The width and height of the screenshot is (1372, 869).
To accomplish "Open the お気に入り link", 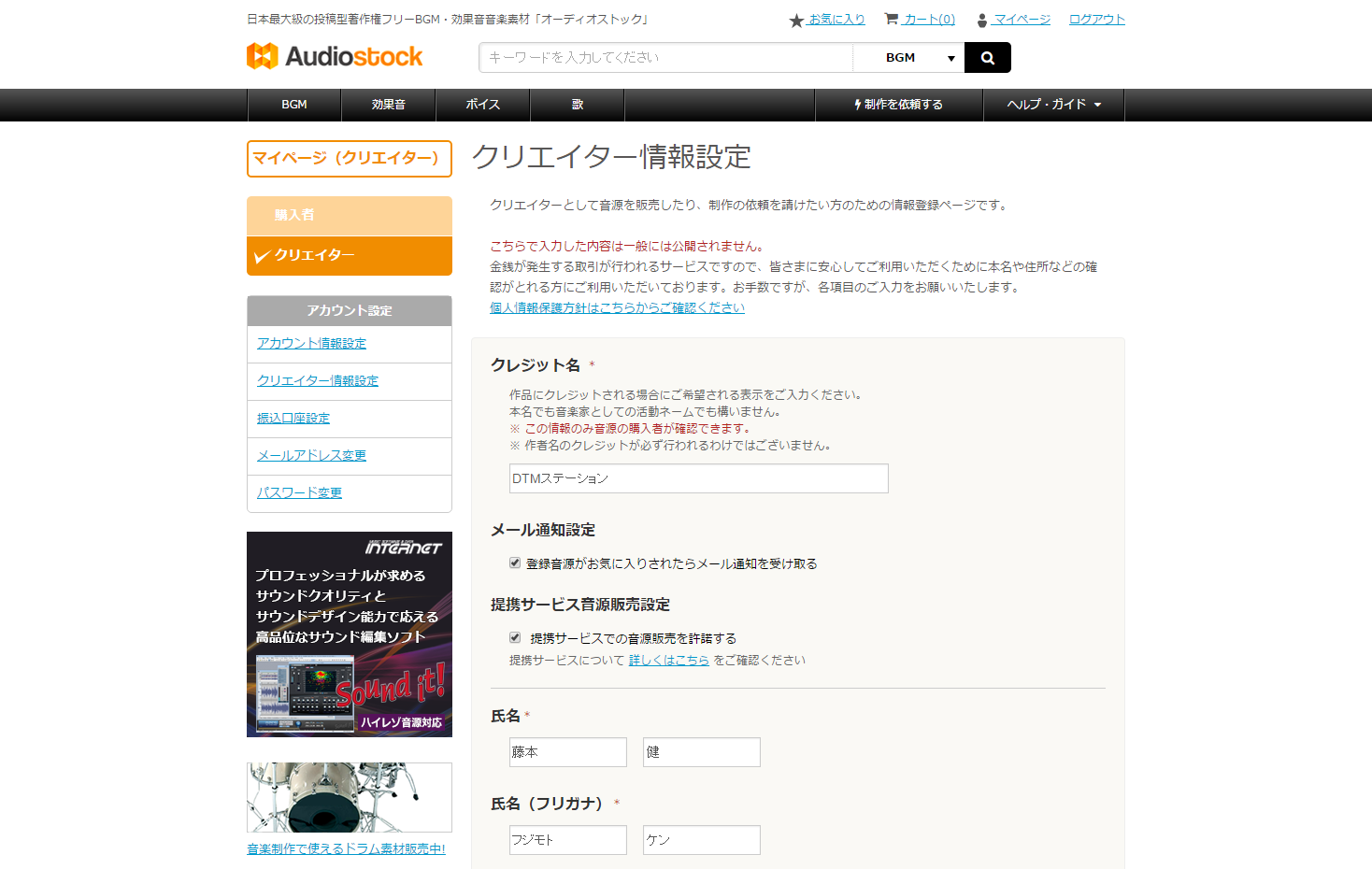I will pyautogui.click(x=836, y=19).
